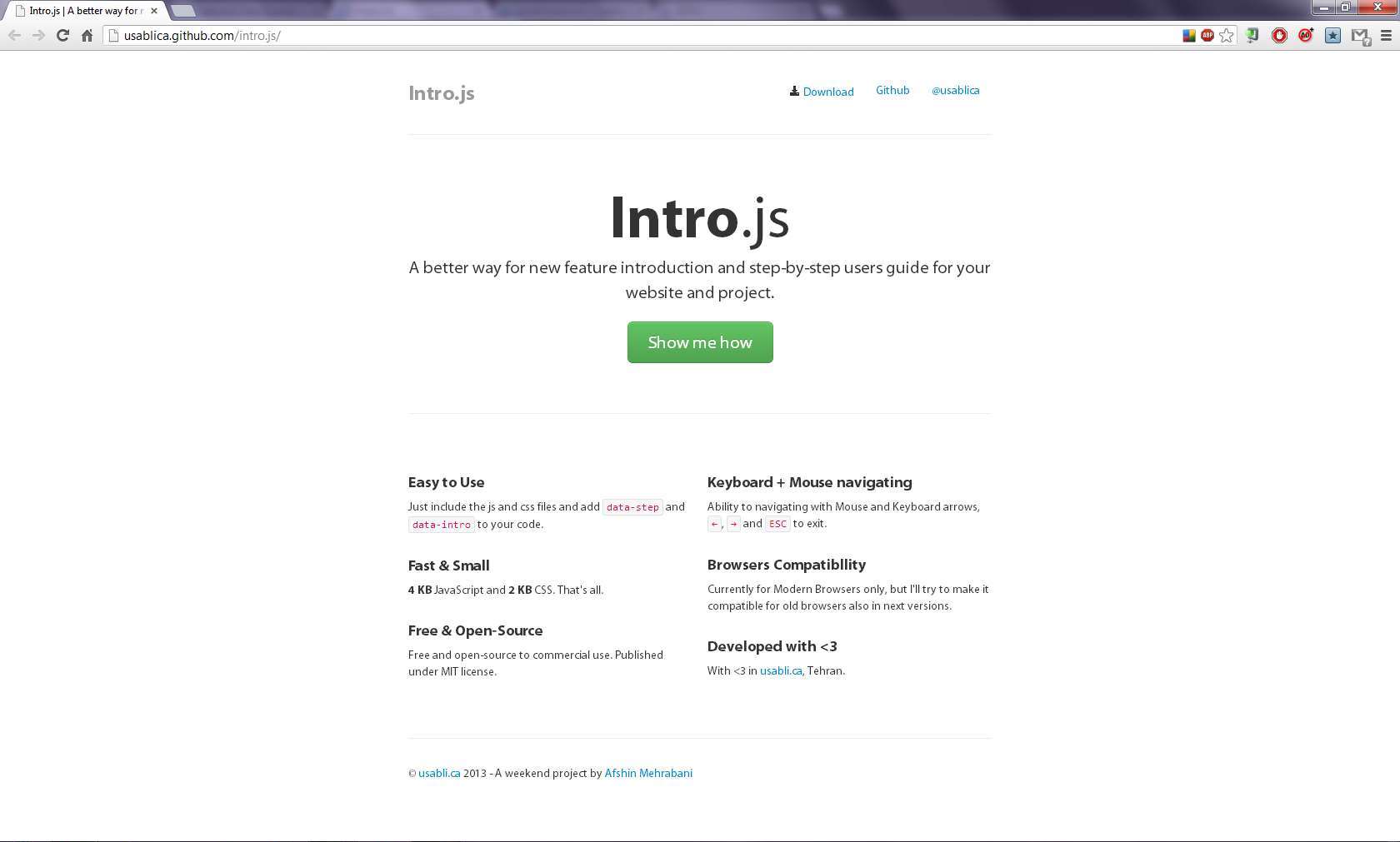The width and height of the screenshot is (1400, 842).
Task: Open the Chrome hamburger menu
Action: [x=1387, y=36]
